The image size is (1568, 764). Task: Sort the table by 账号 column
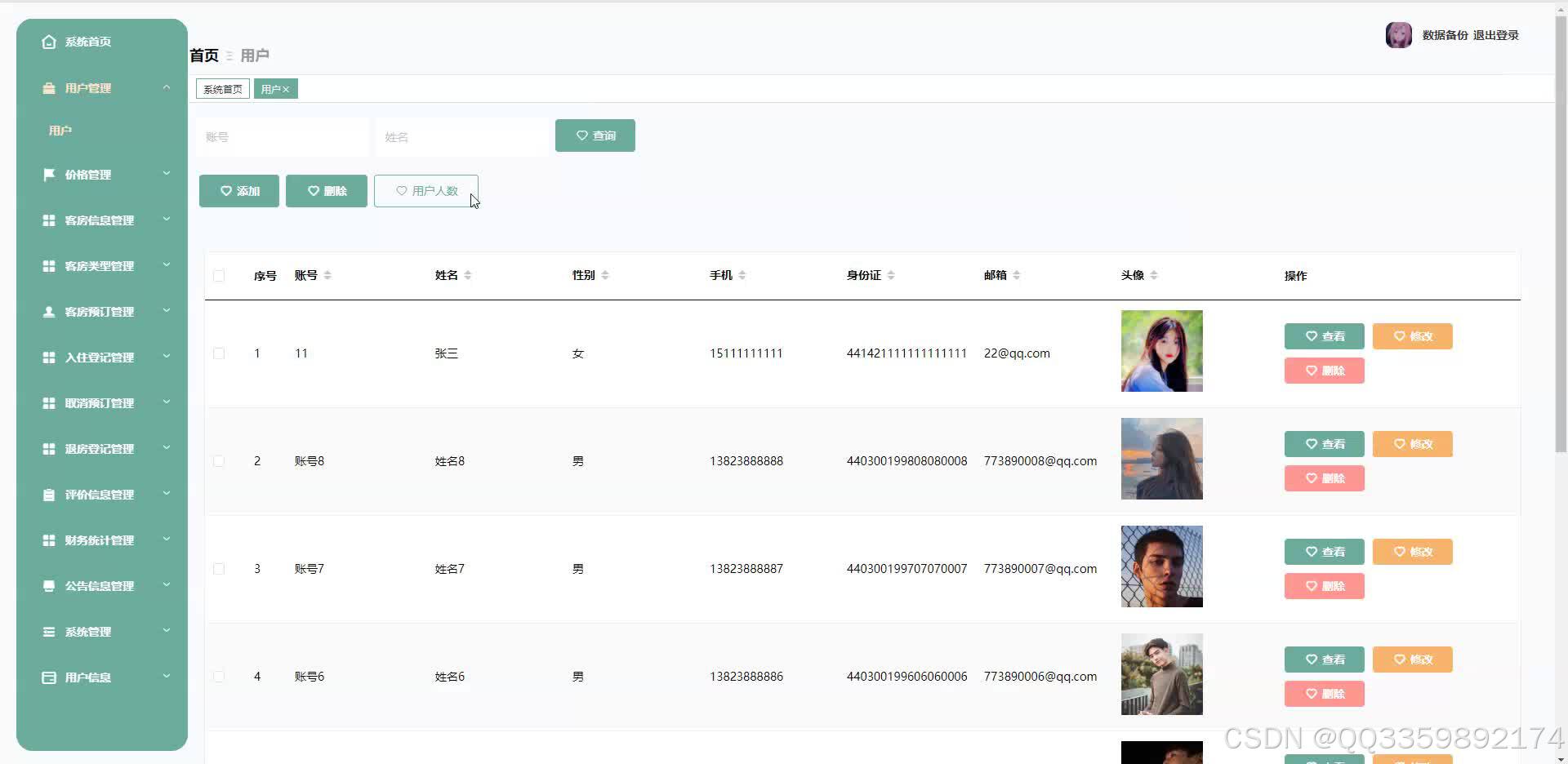pyautogui.click(x=327, y=275)
